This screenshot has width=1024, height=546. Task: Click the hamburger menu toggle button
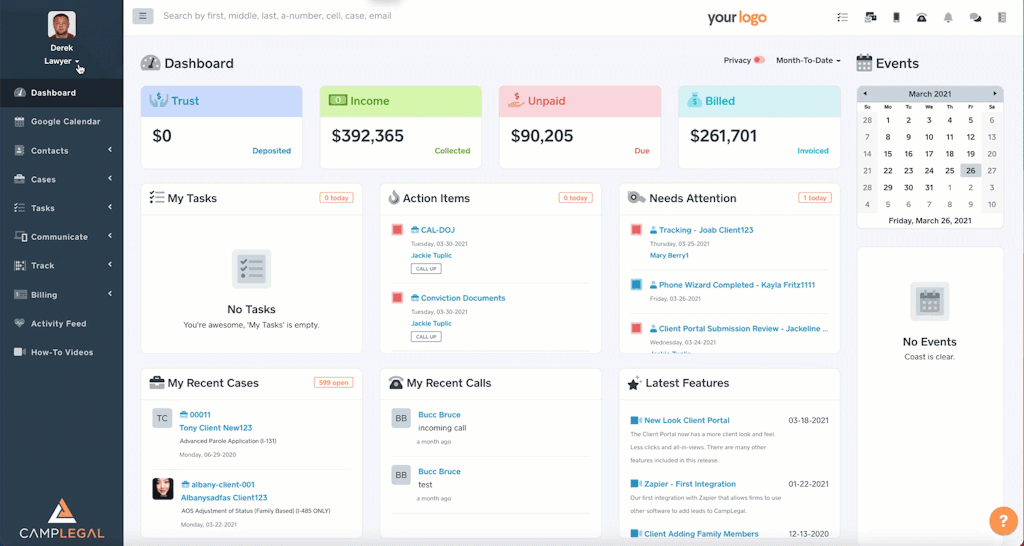pyautogui.click(x=142, y=16)
